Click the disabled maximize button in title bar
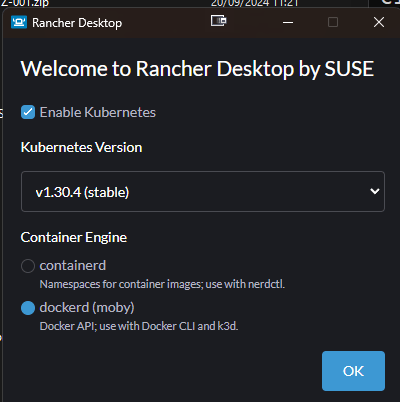Image resolution: width=400 pixels, height=402 pixels. click(333, 22)
